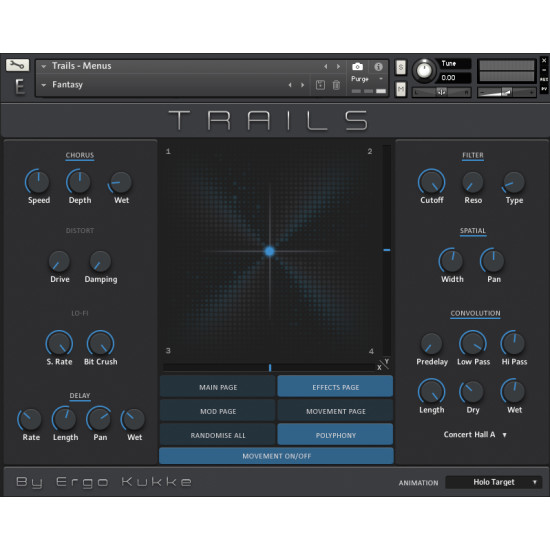
Task: Go to previous instrument arrow beside Trails - Menus
Action: (x=326, y=66)
